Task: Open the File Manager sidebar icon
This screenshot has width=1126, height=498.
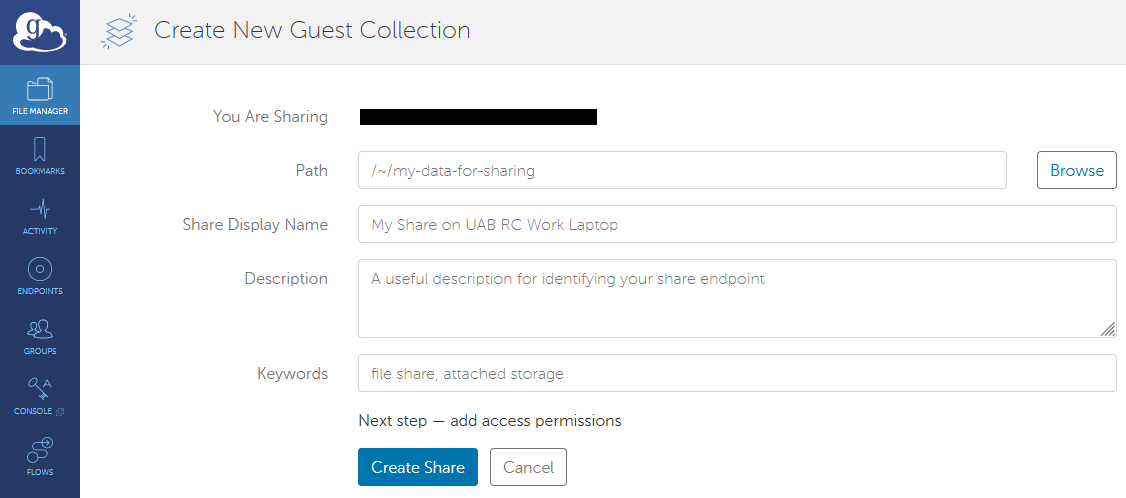Action: [x=40, y=94]
